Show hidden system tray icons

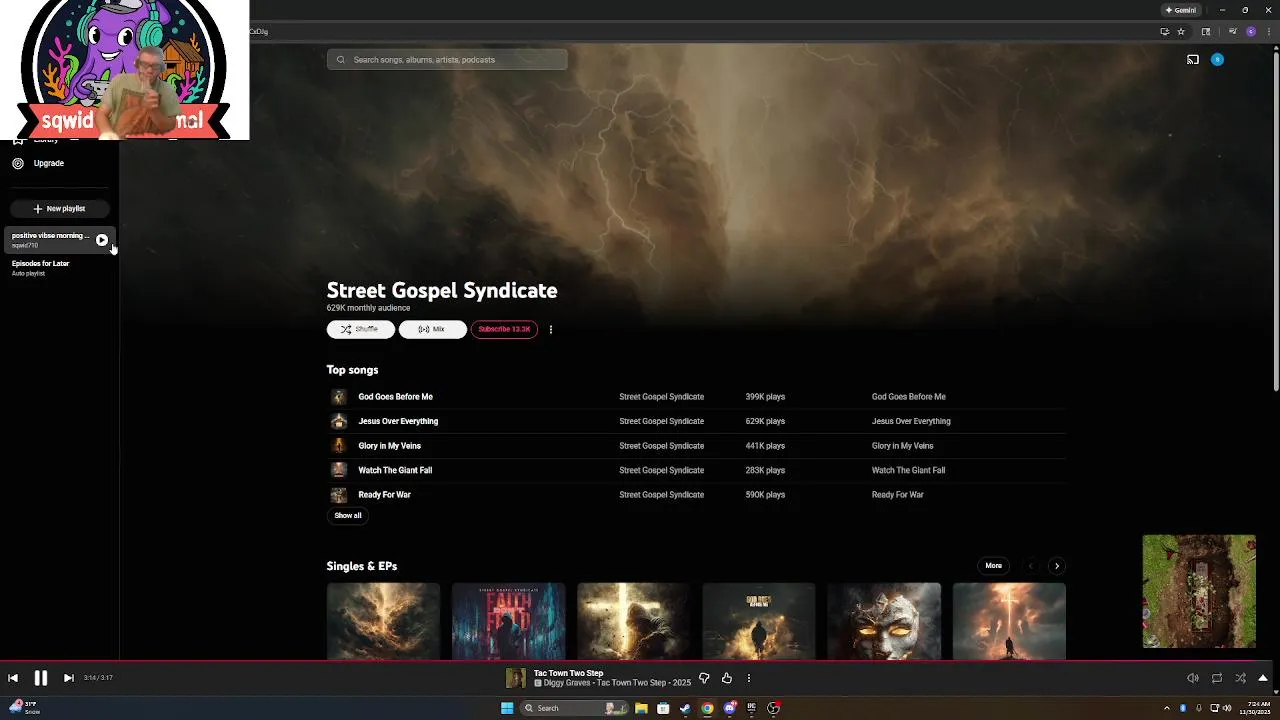(1166, 708)
